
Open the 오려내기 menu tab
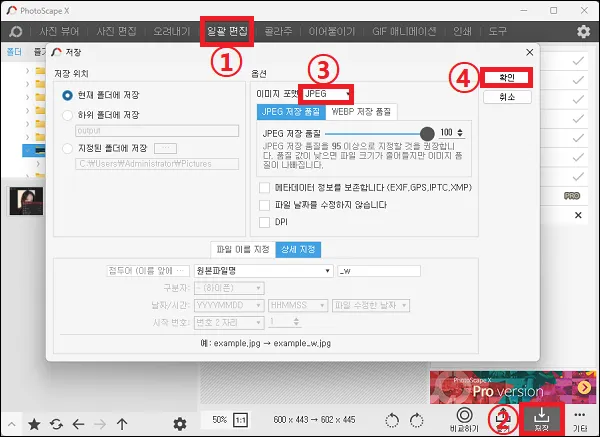point(172,31)
